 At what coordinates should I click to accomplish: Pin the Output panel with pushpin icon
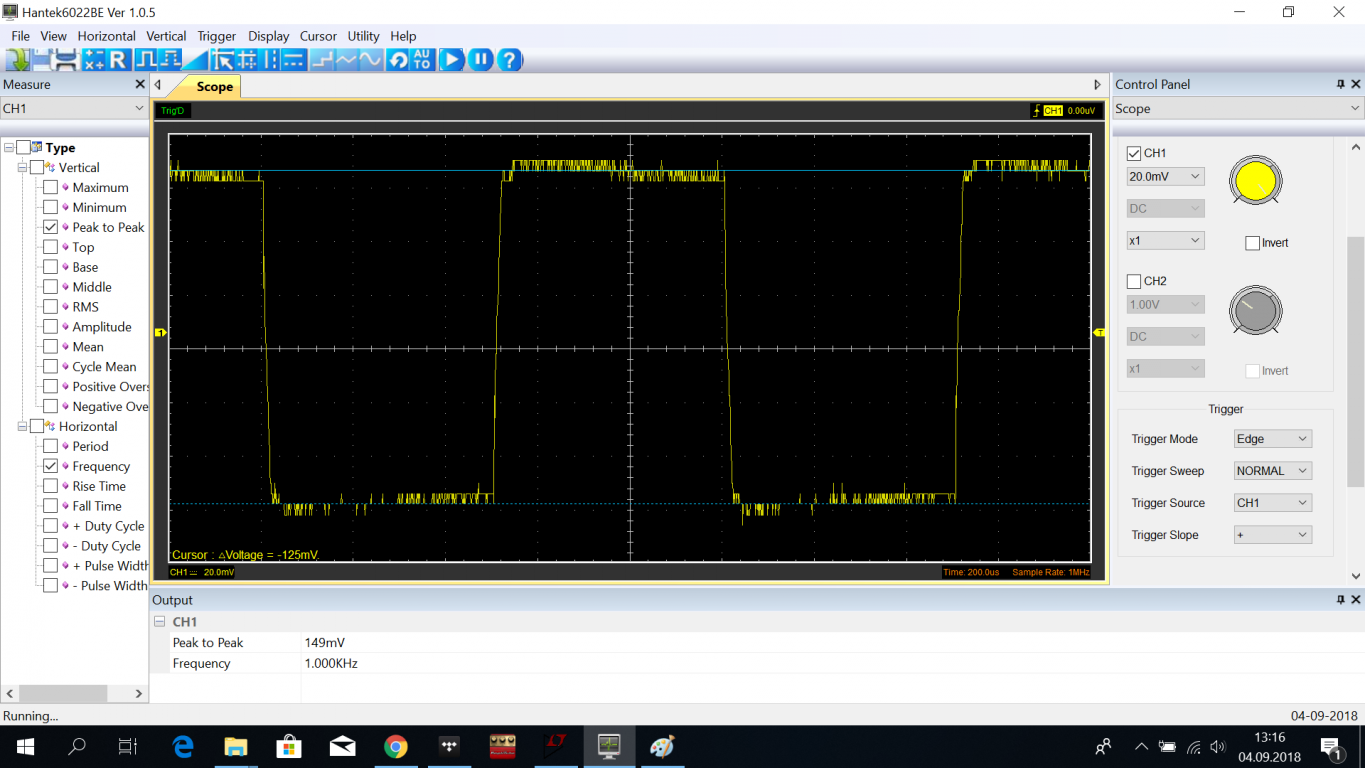click(x=1341, y=600)
